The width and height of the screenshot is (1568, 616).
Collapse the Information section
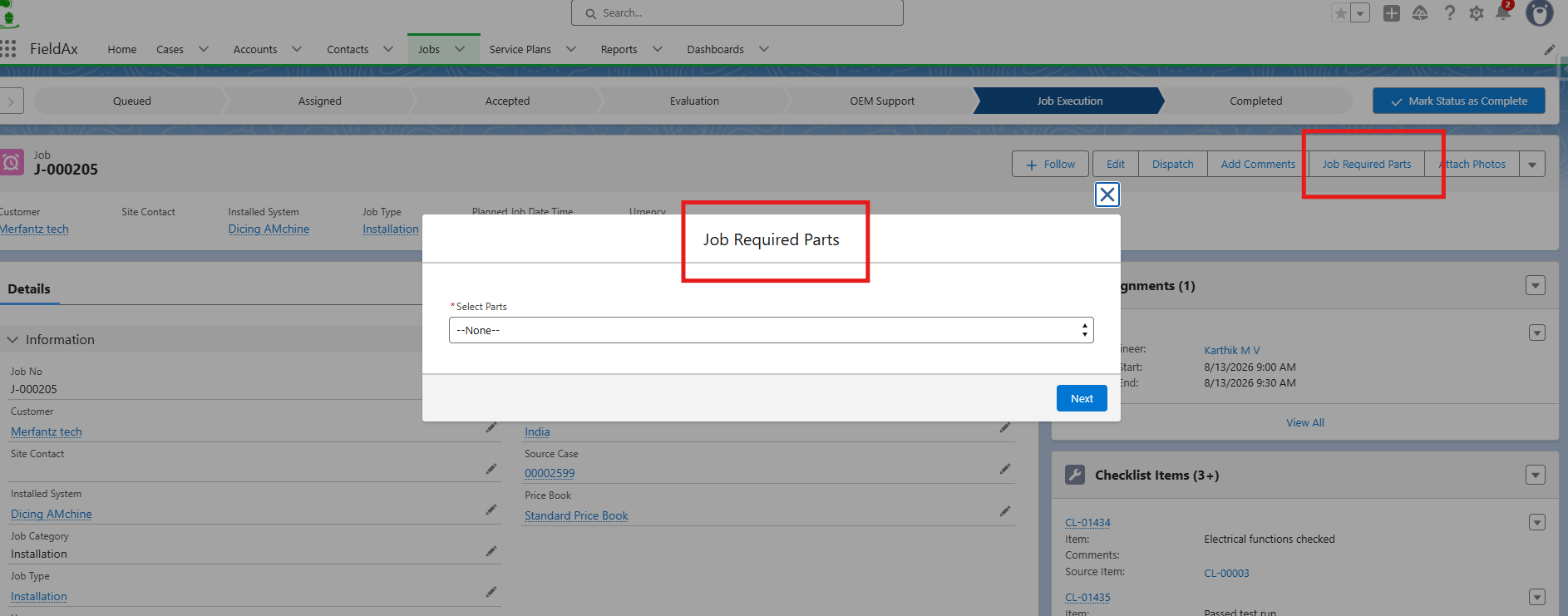(12, 340)
